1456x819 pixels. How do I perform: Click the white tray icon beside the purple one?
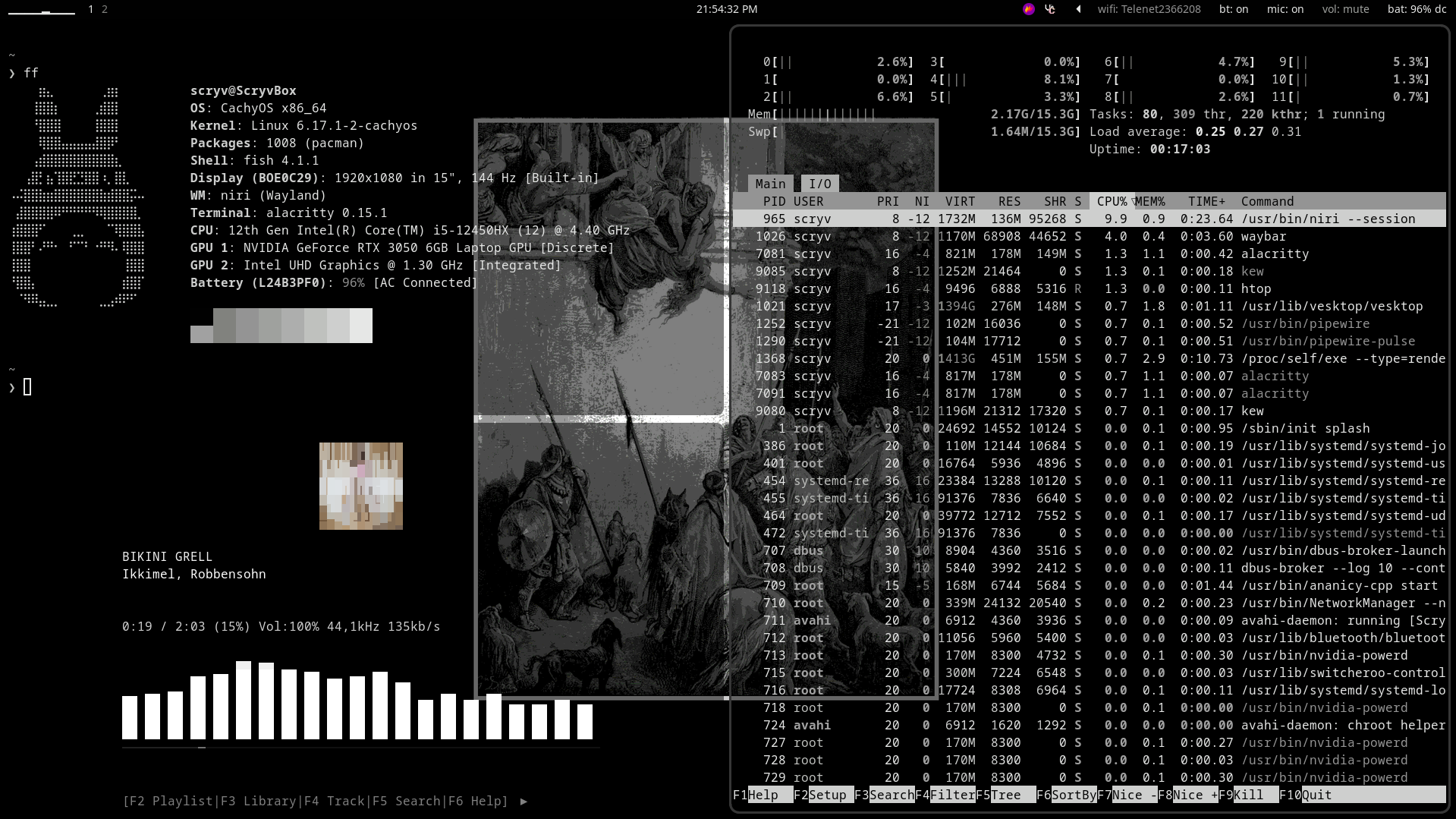click(1050, 9)
